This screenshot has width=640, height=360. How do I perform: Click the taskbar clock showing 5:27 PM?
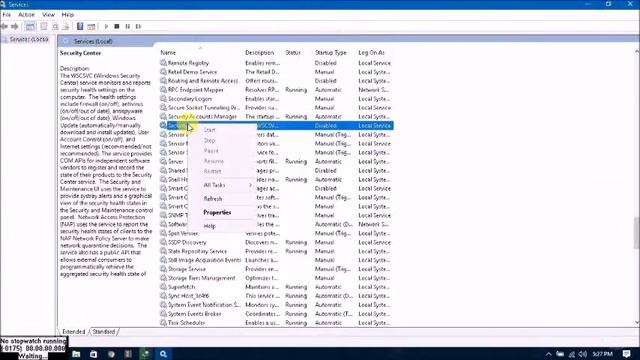[602, 354]
